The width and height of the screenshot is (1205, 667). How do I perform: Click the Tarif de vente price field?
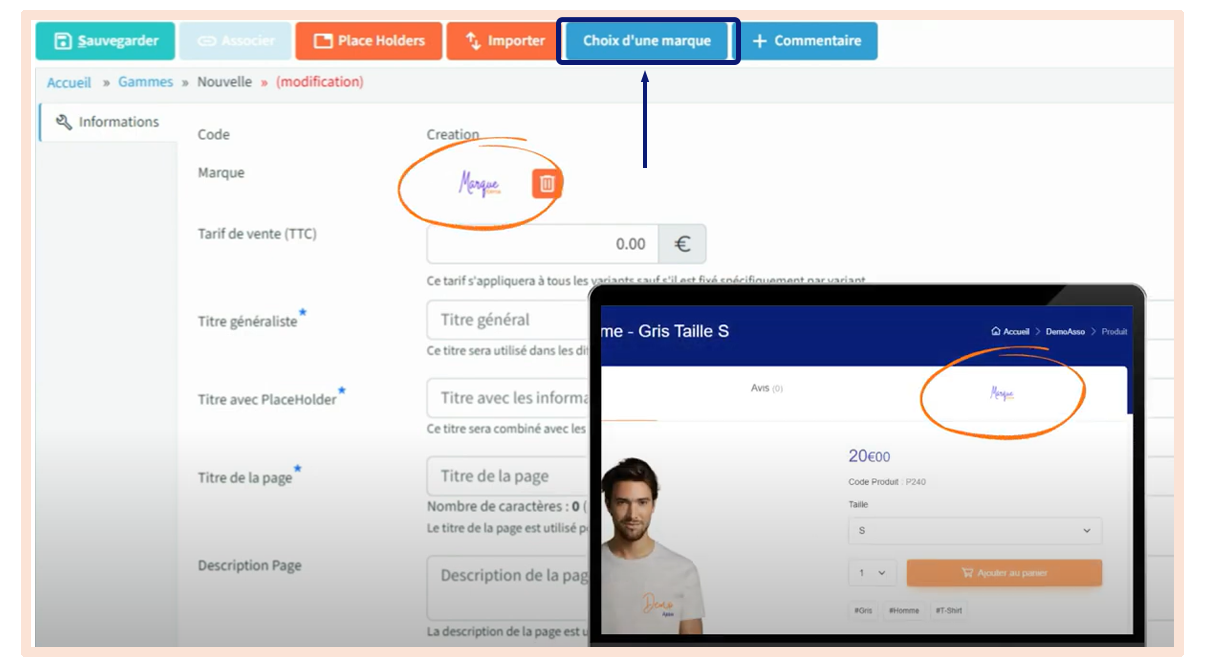coord(542,244)
